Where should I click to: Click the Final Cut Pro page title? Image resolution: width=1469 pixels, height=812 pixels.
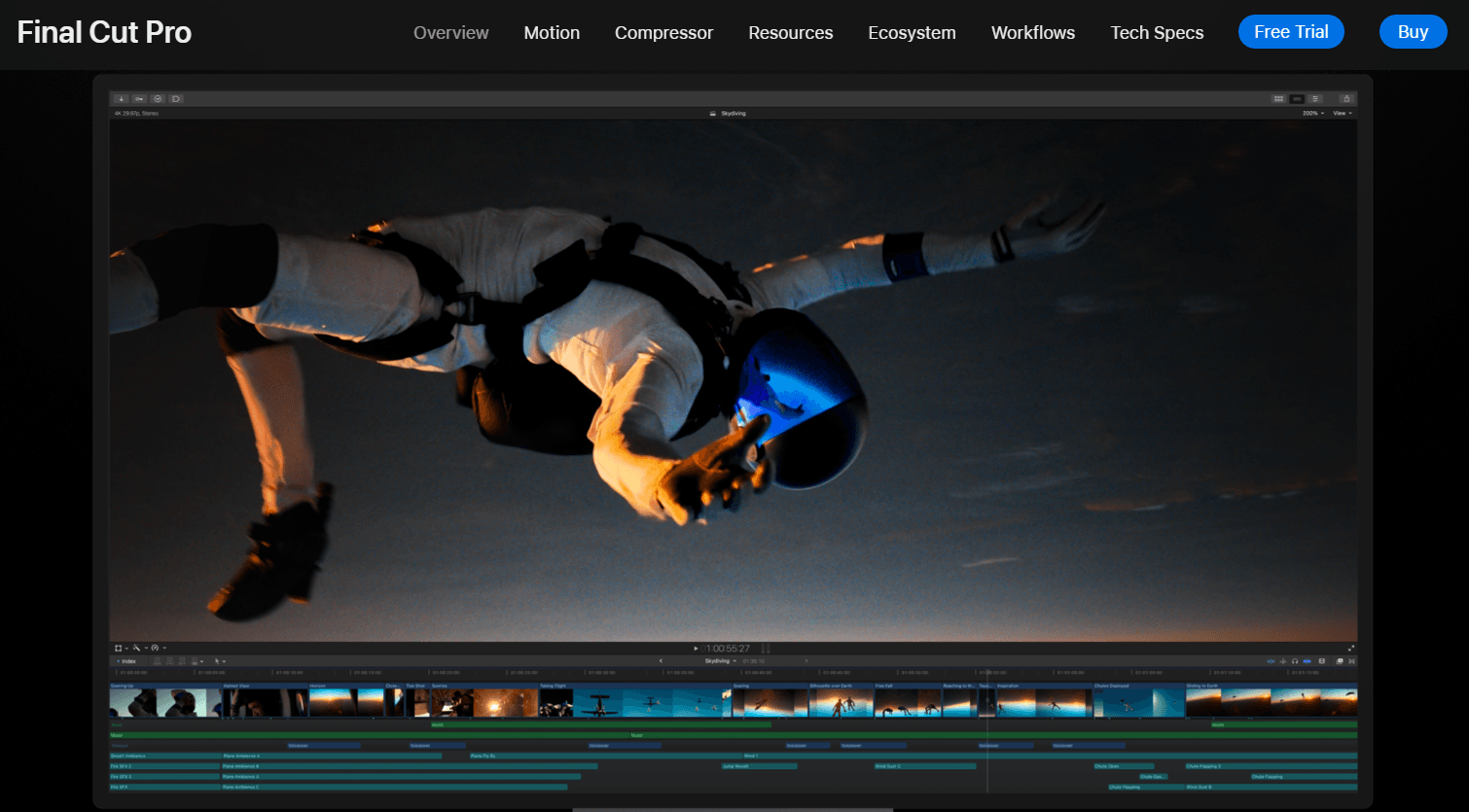coord(104,32)
